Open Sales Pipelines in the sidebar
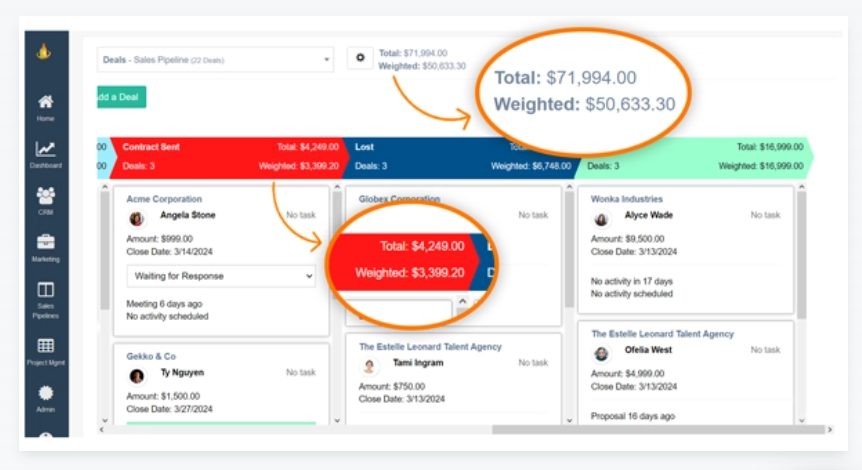 pyautogui.click(x=46, y=300)
